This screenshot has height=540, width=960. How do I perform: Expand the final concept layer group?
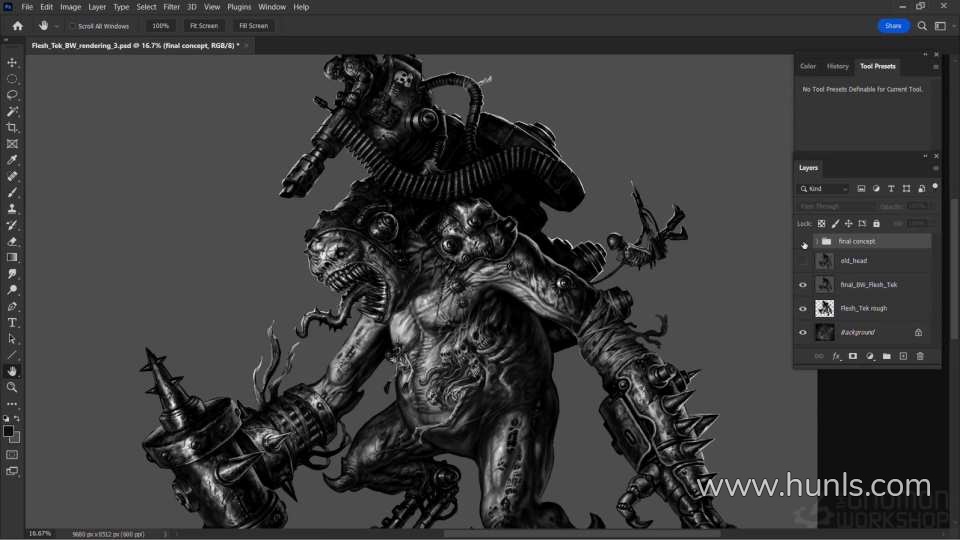tap(816, 242)
